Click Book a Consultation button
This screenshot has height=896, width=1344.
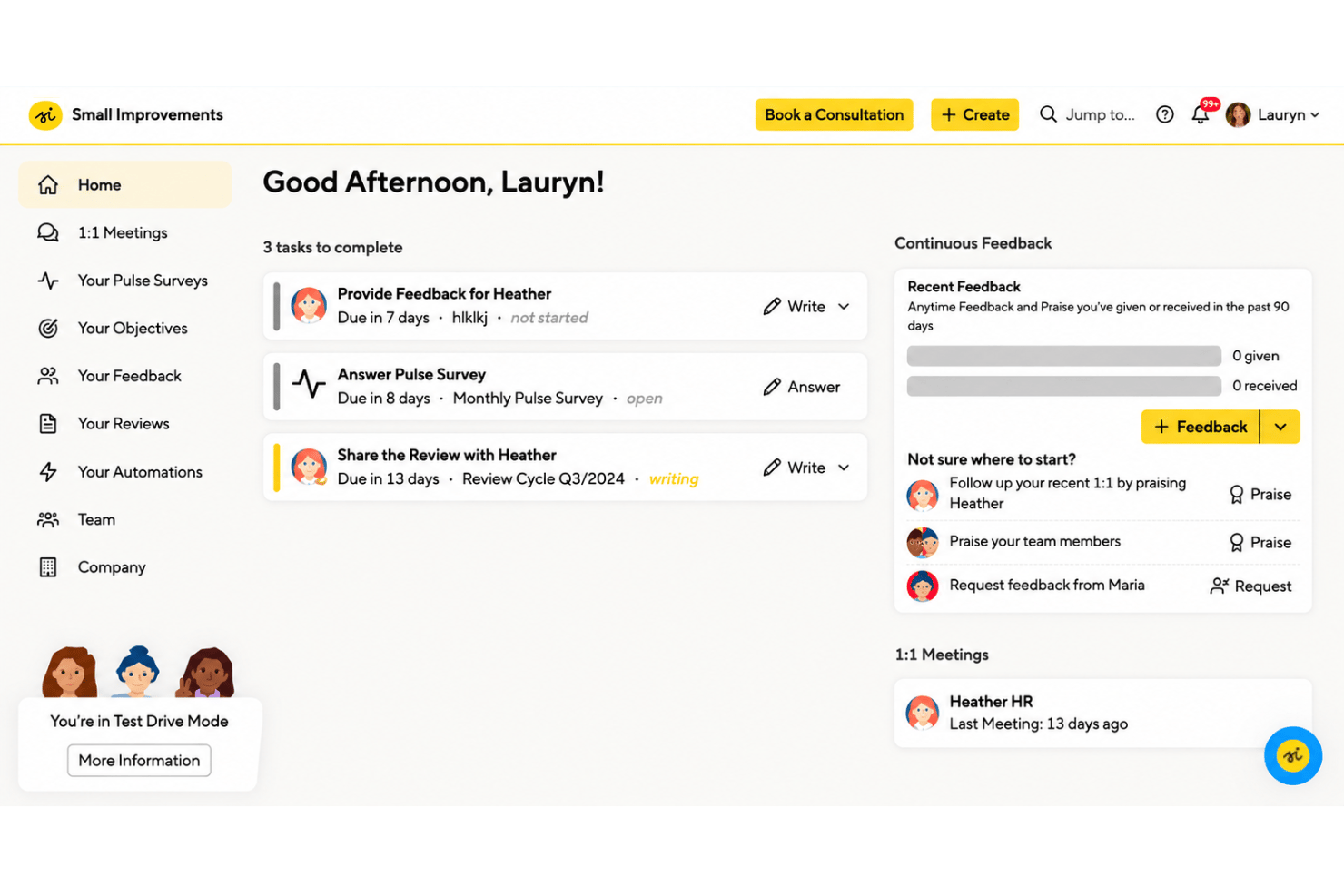pyautogui.click(x=834, y=114)
